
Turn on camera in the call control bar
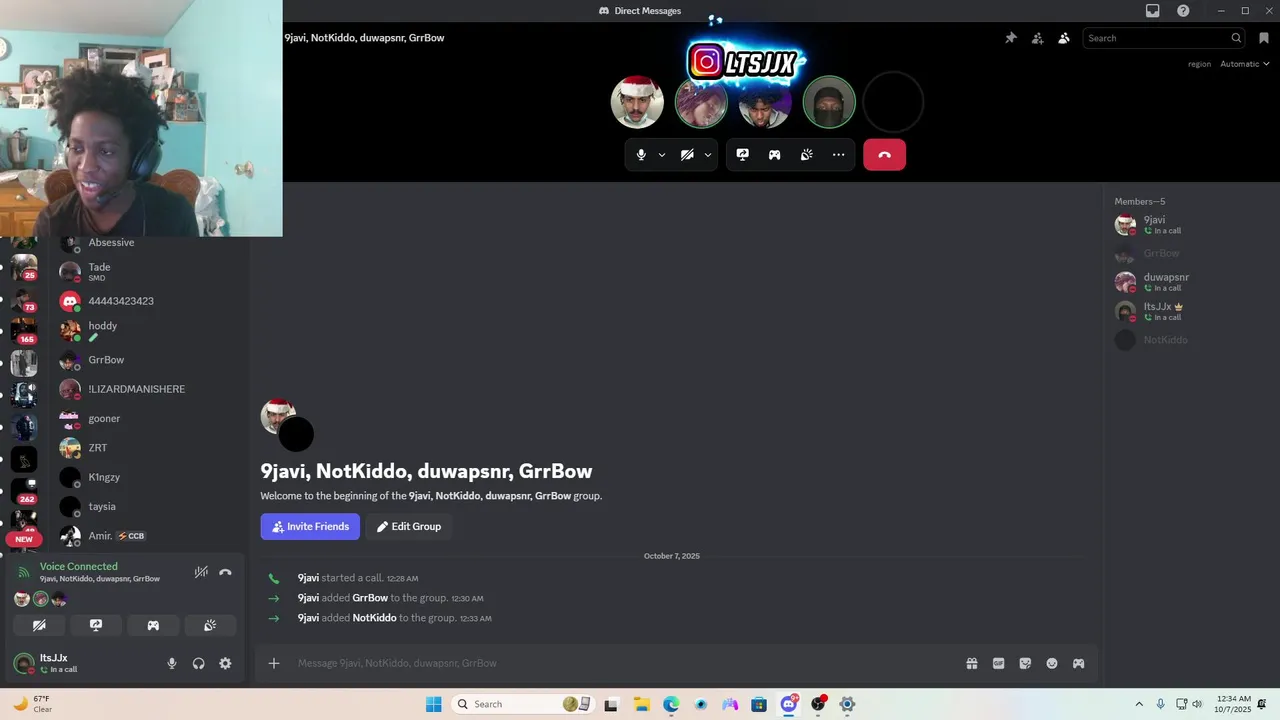[687, 155]
